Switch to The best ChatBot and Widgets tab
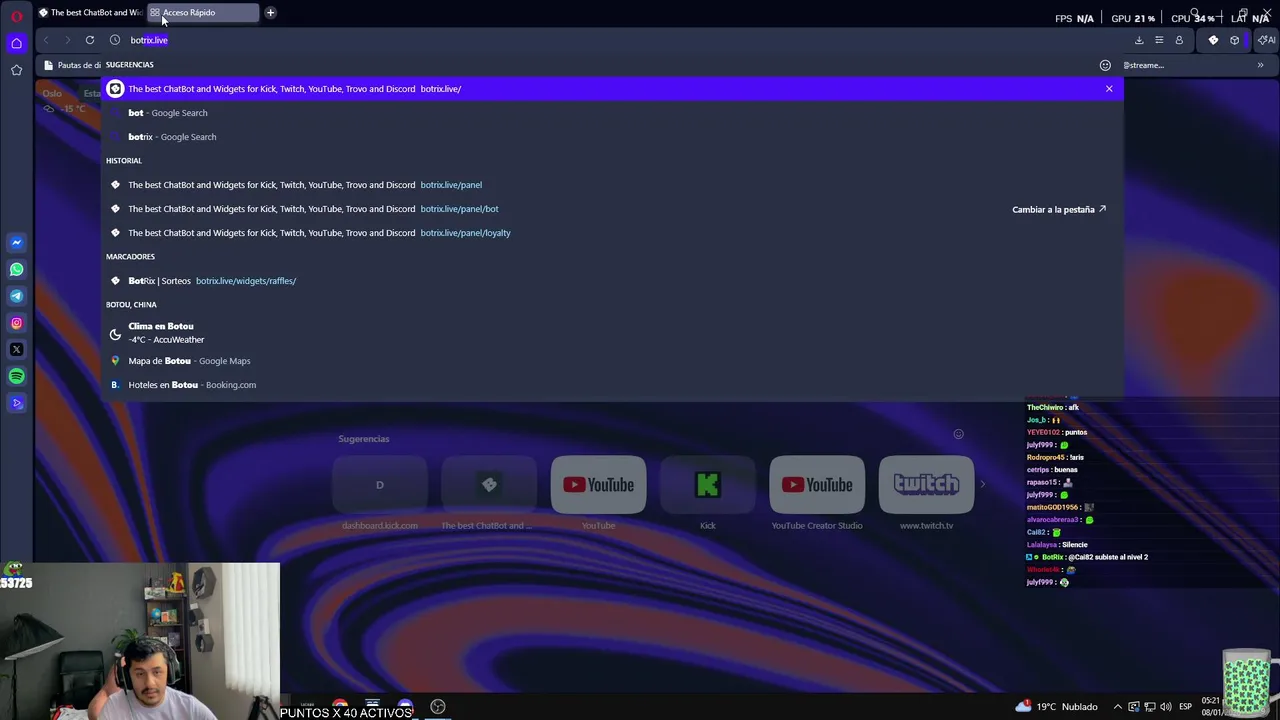 click(90, 13)
